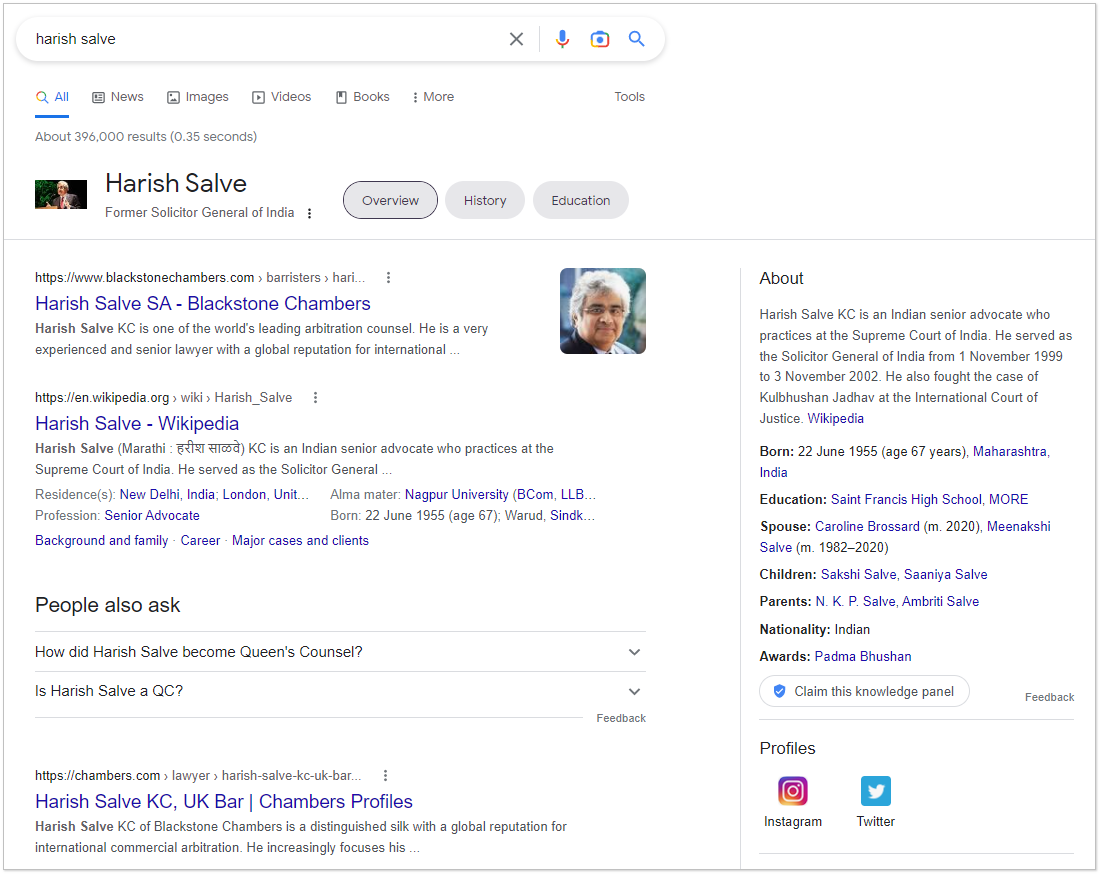Open the London residence link
This screenshot has width=1100, height=874.
coord(244,495)
